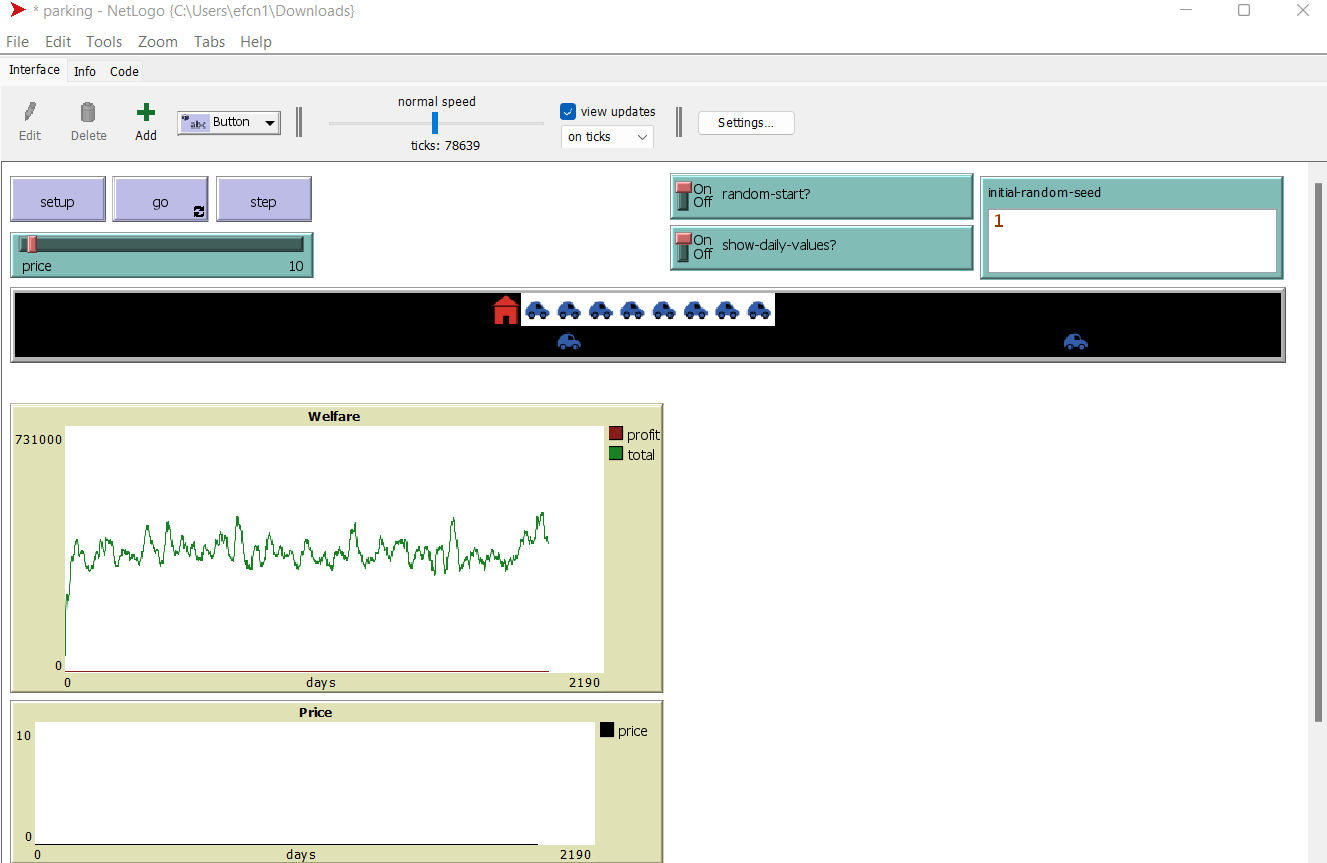Click the price slider handle
This screenshot has height=863, width=1327.
(32, 244)
